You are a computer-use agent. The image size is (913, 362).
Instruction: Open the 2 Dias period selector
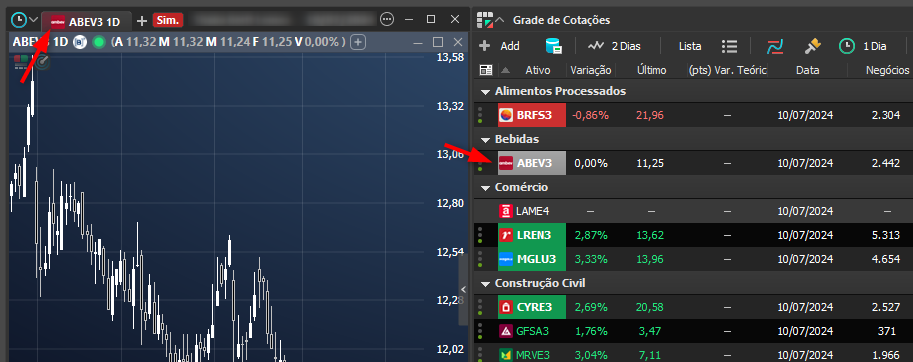(625, 46)
